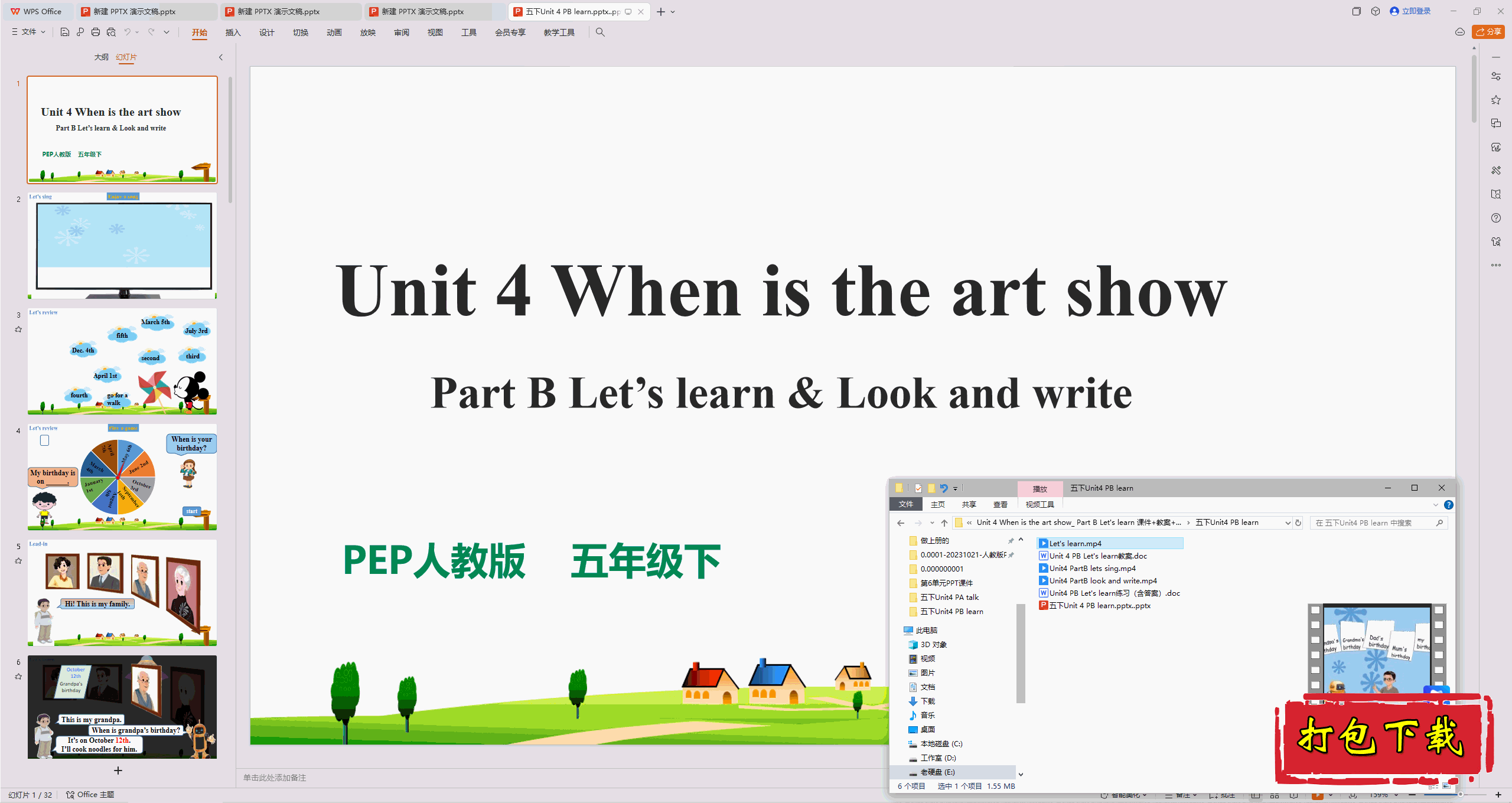Click the animation star marker on slide 5
The width and height of the screenshot is (1512, 803).
18,561
